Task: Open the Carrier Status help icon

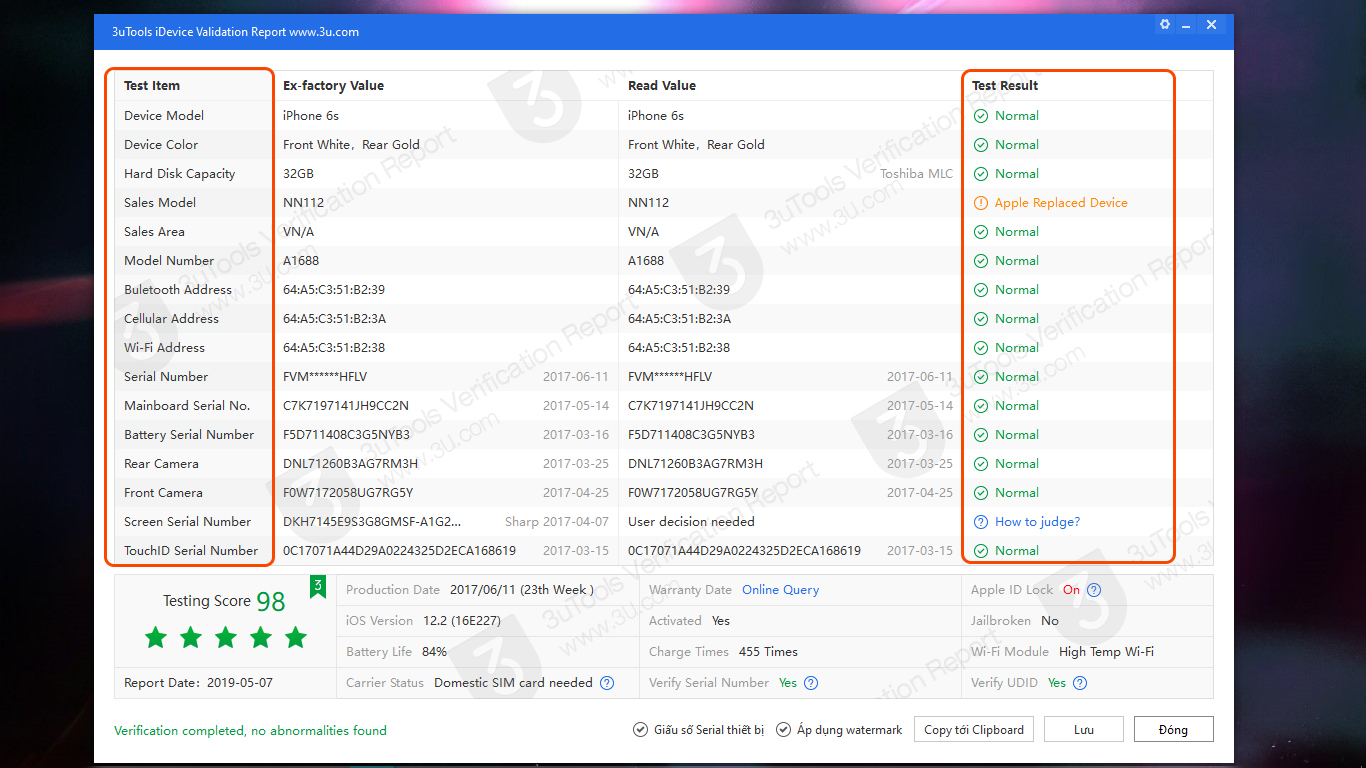Action: tap(607, 683)
